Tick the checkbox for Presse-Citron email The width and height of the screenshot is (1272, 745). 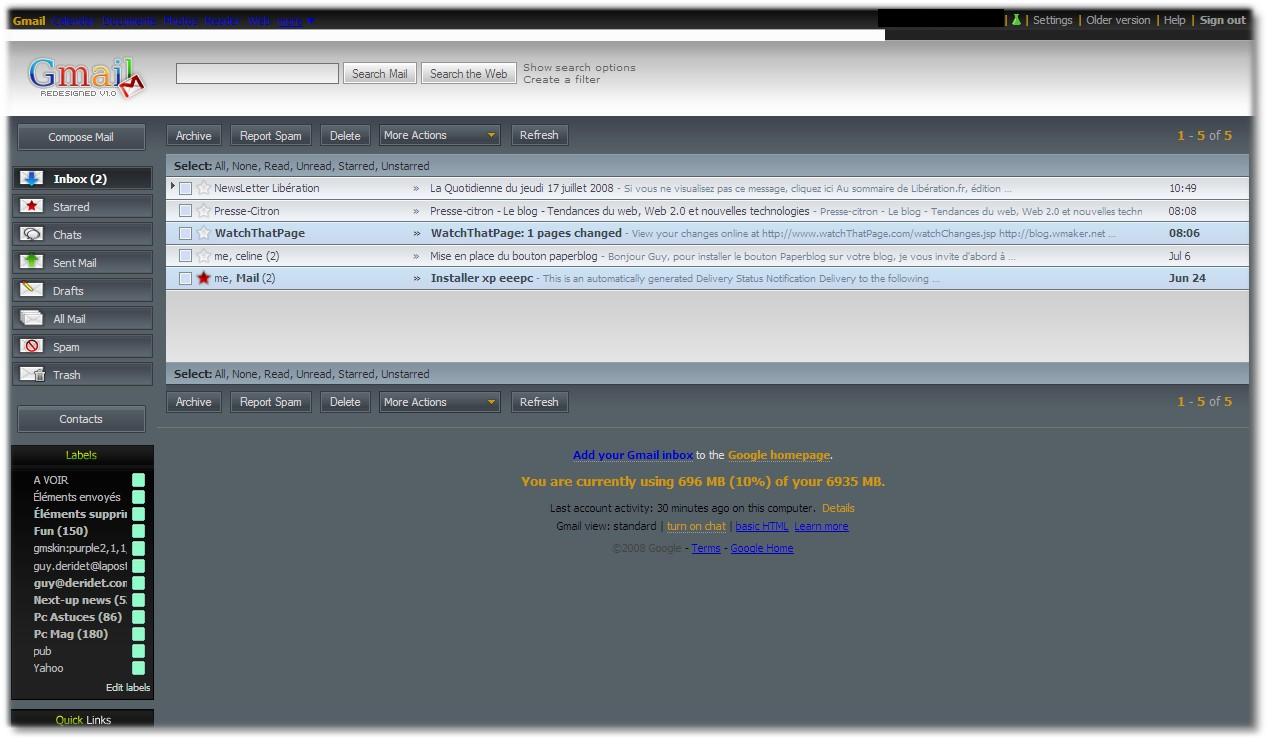tap(185, 211)
